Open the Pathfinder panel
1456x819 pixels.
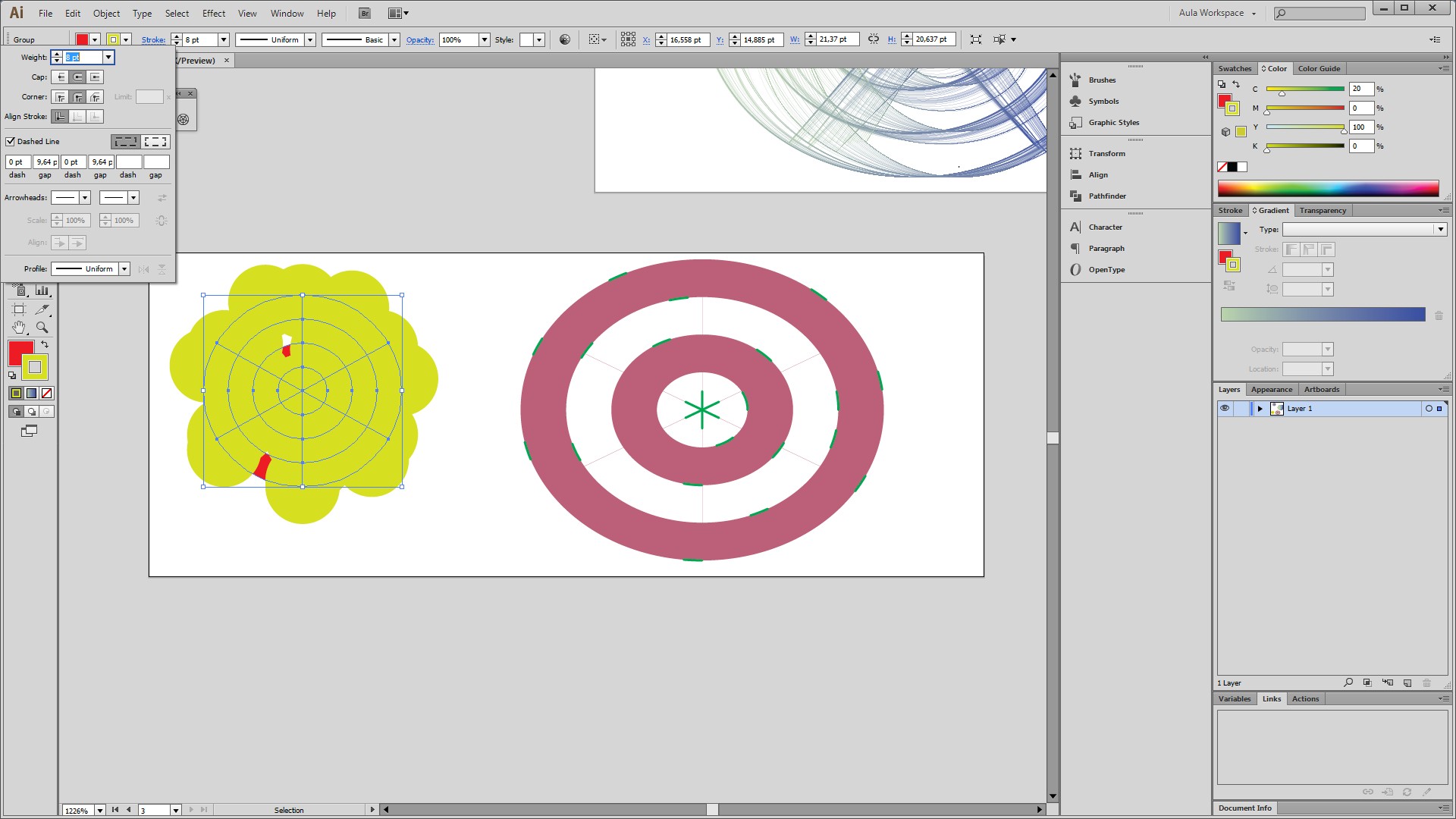[x=1107, y=196]
